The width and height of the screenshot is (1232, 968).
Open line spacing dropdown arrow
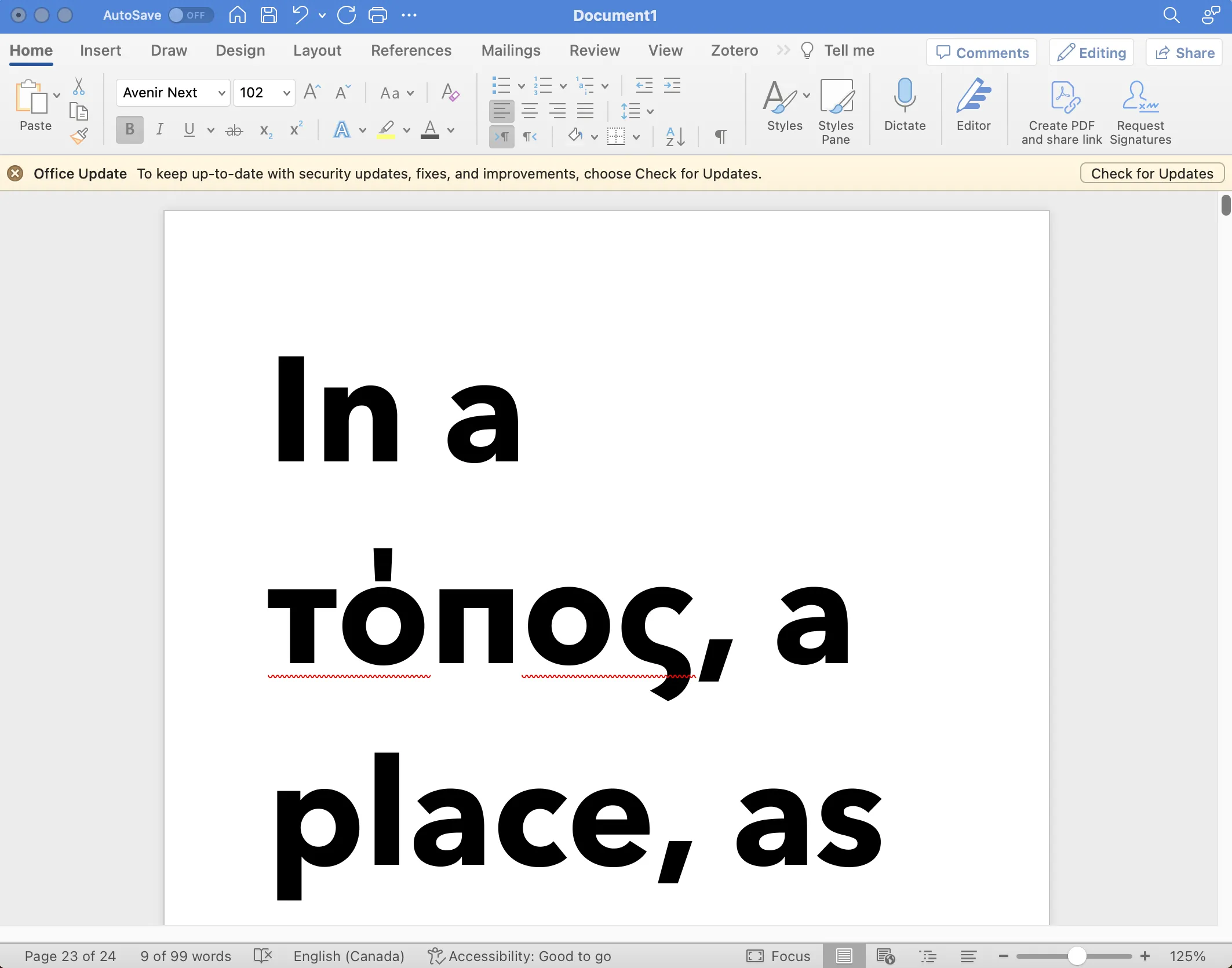click(650, 111)
